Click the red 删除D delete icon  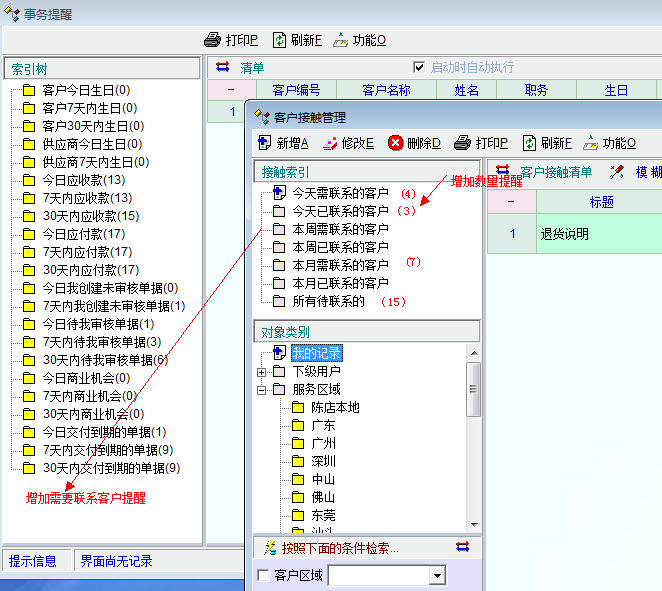point(396,143)
